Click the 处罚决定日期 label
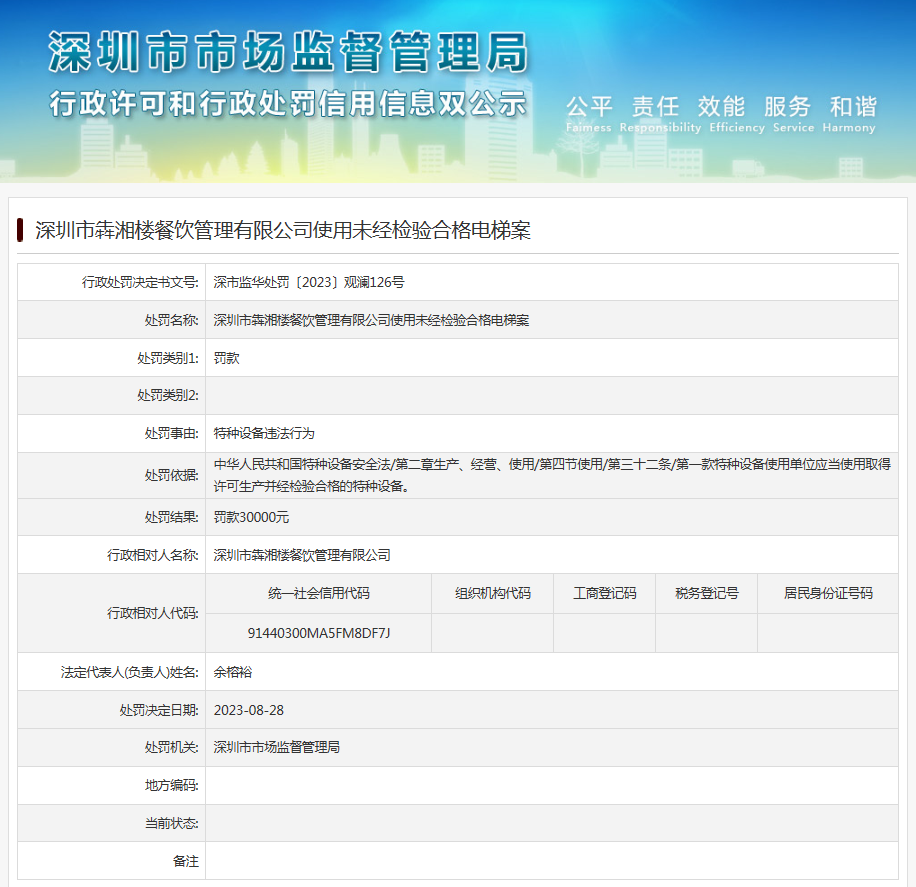This screenshot has width=916, height=887. (159, 711)
